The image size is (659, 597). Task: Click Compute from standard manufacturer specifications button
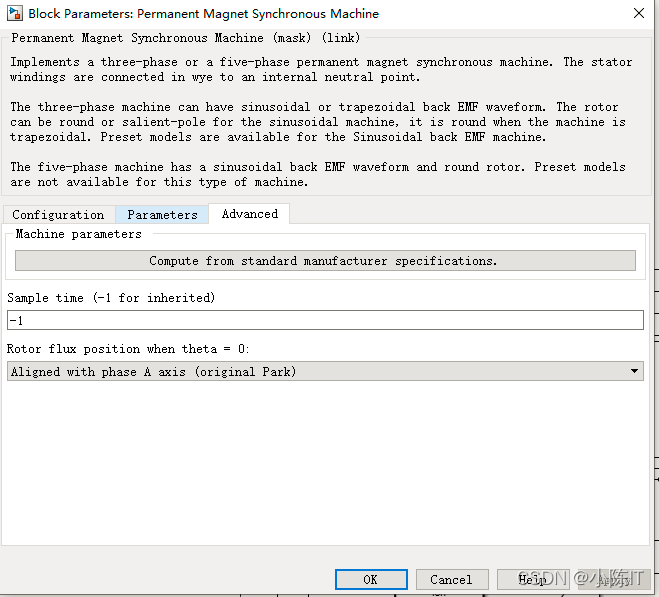click(x=325, y=261)
